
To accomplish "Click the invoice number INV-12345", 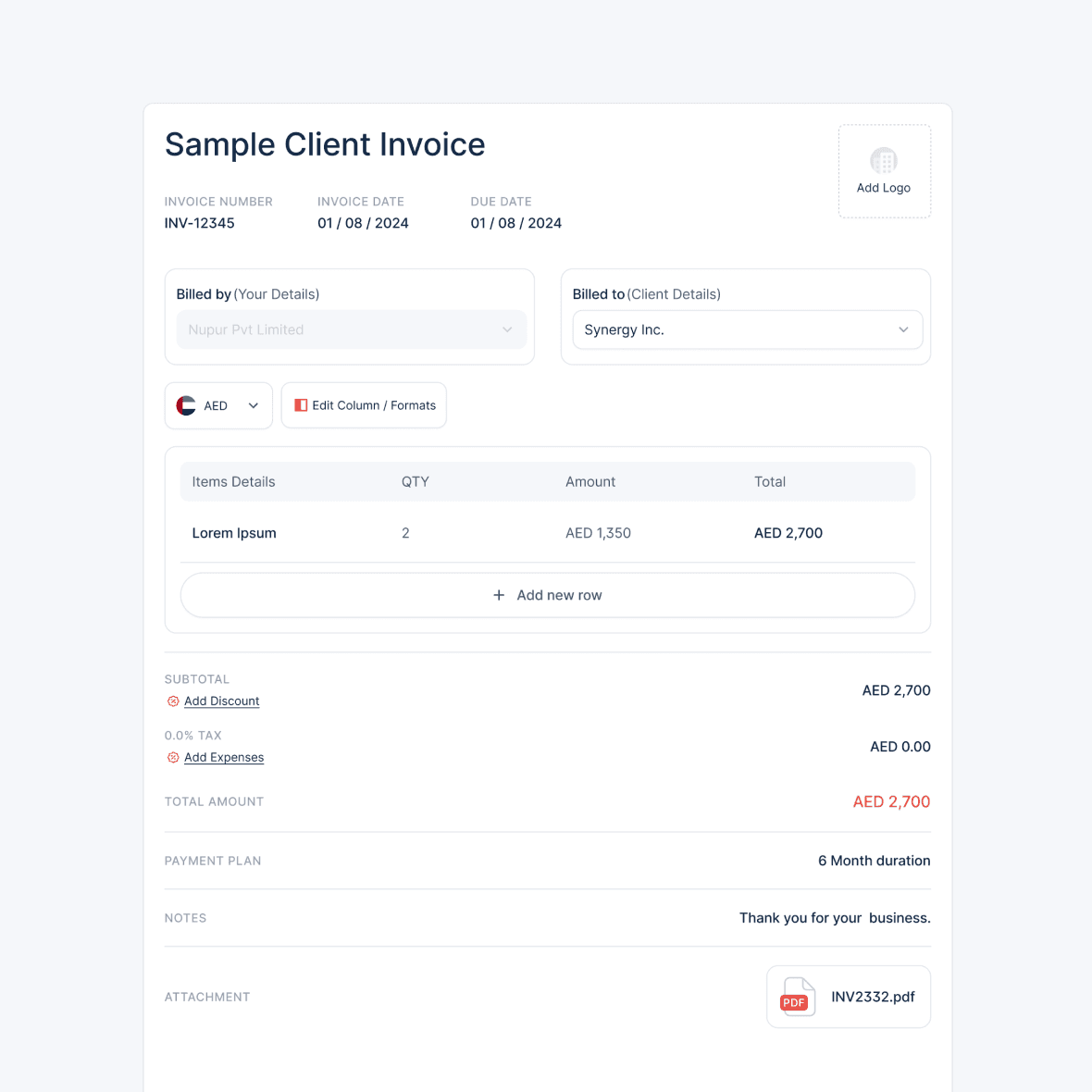I will pos(199,224).
